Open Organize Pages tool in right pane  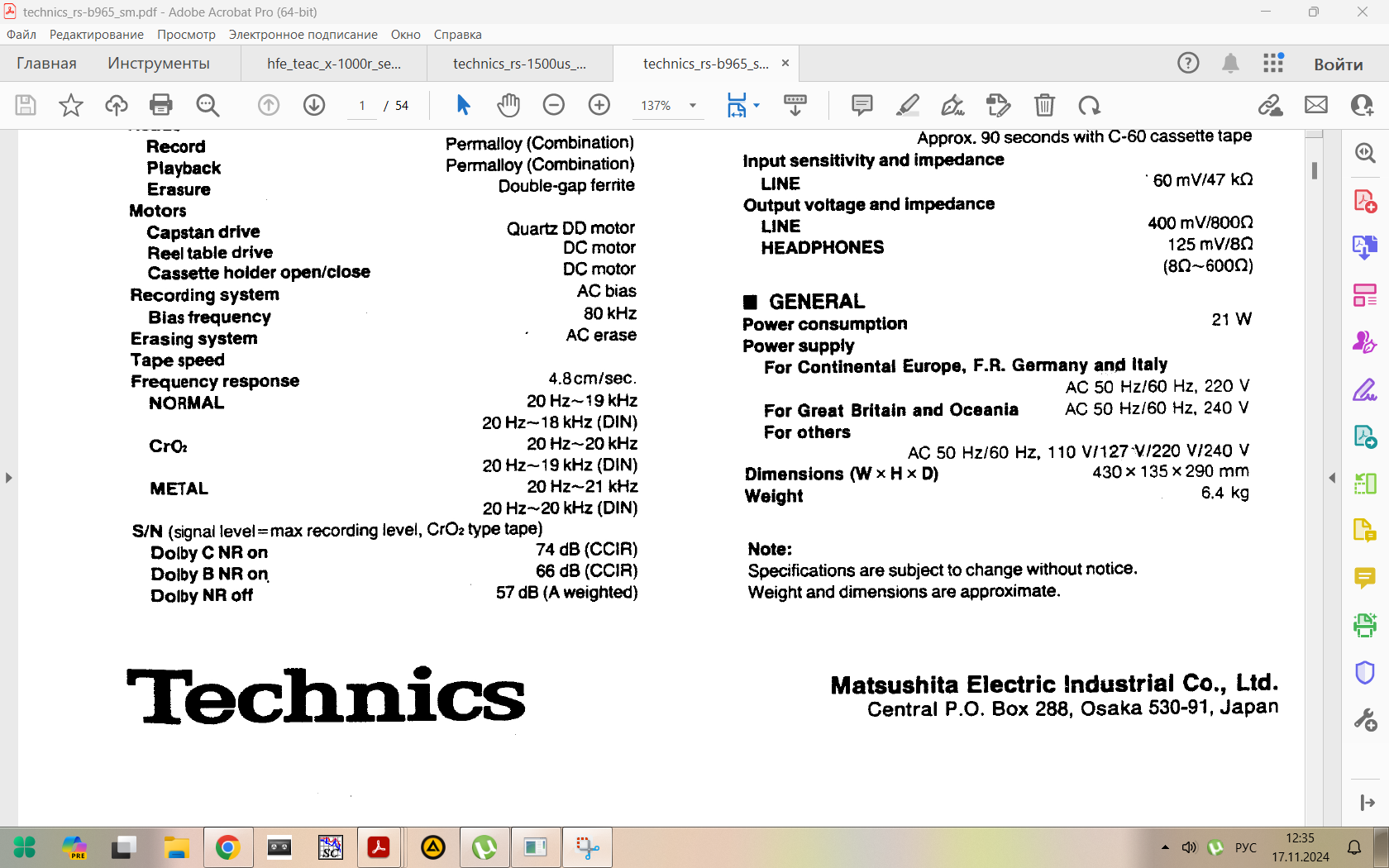click(x=1365, y=294)
